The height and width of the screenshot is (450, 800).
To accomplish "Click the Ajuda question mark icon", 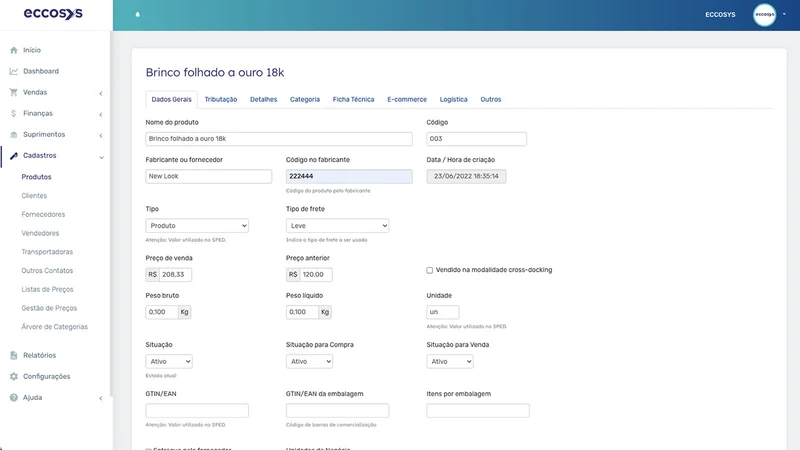I will (14, 397).
